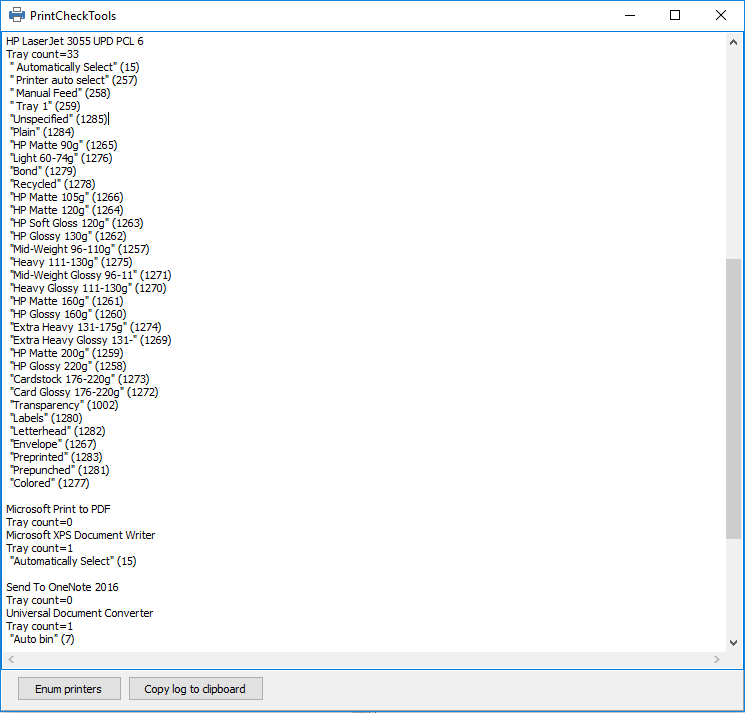Click the log line "Preprinted" (1283)
The image size is (745, 713).
point(56,457)
